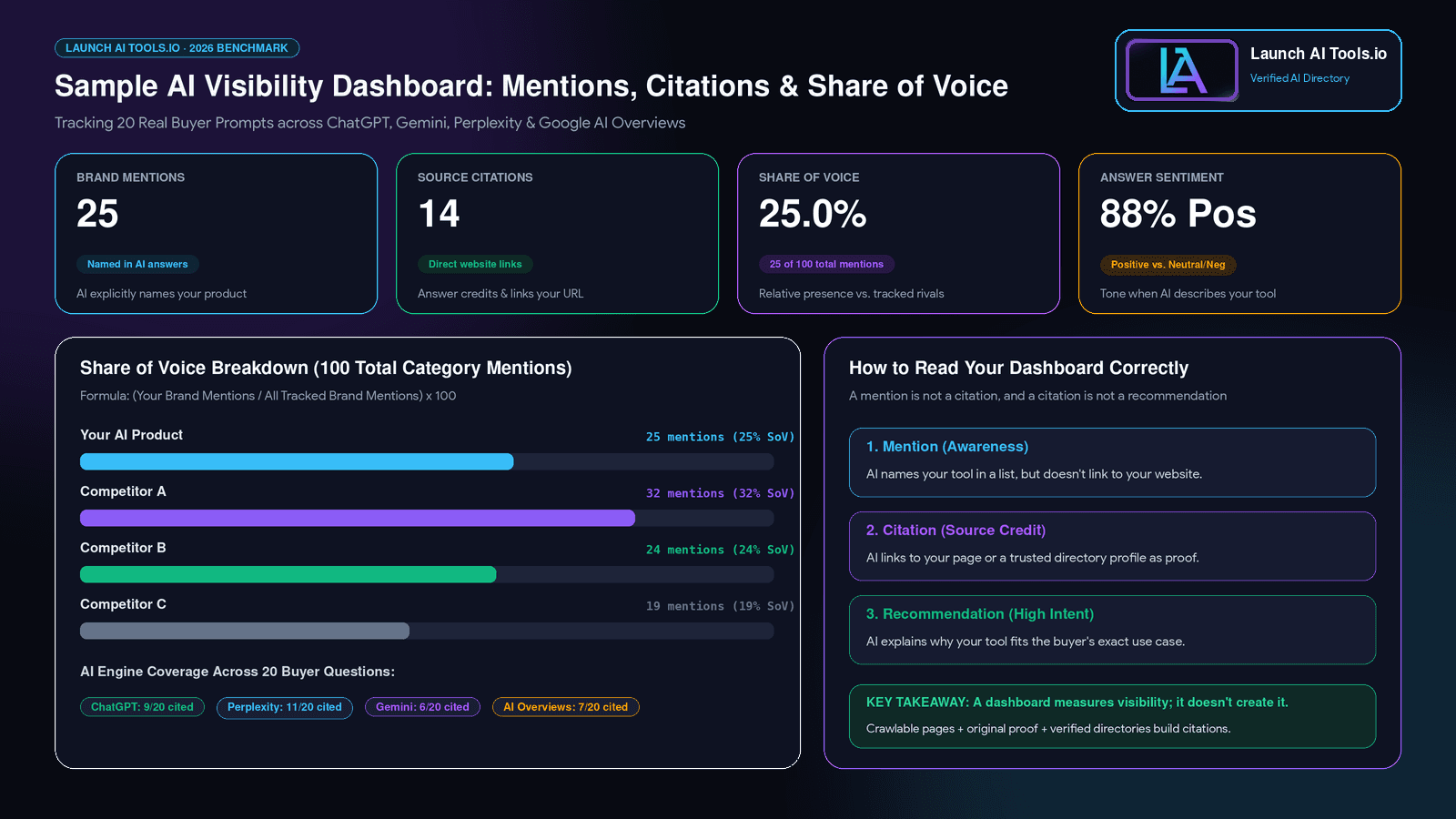The image size is (1456, 819).
Task: Click the 'Sample AI Visibility Dashboard' main title
Action: [531, 86]
